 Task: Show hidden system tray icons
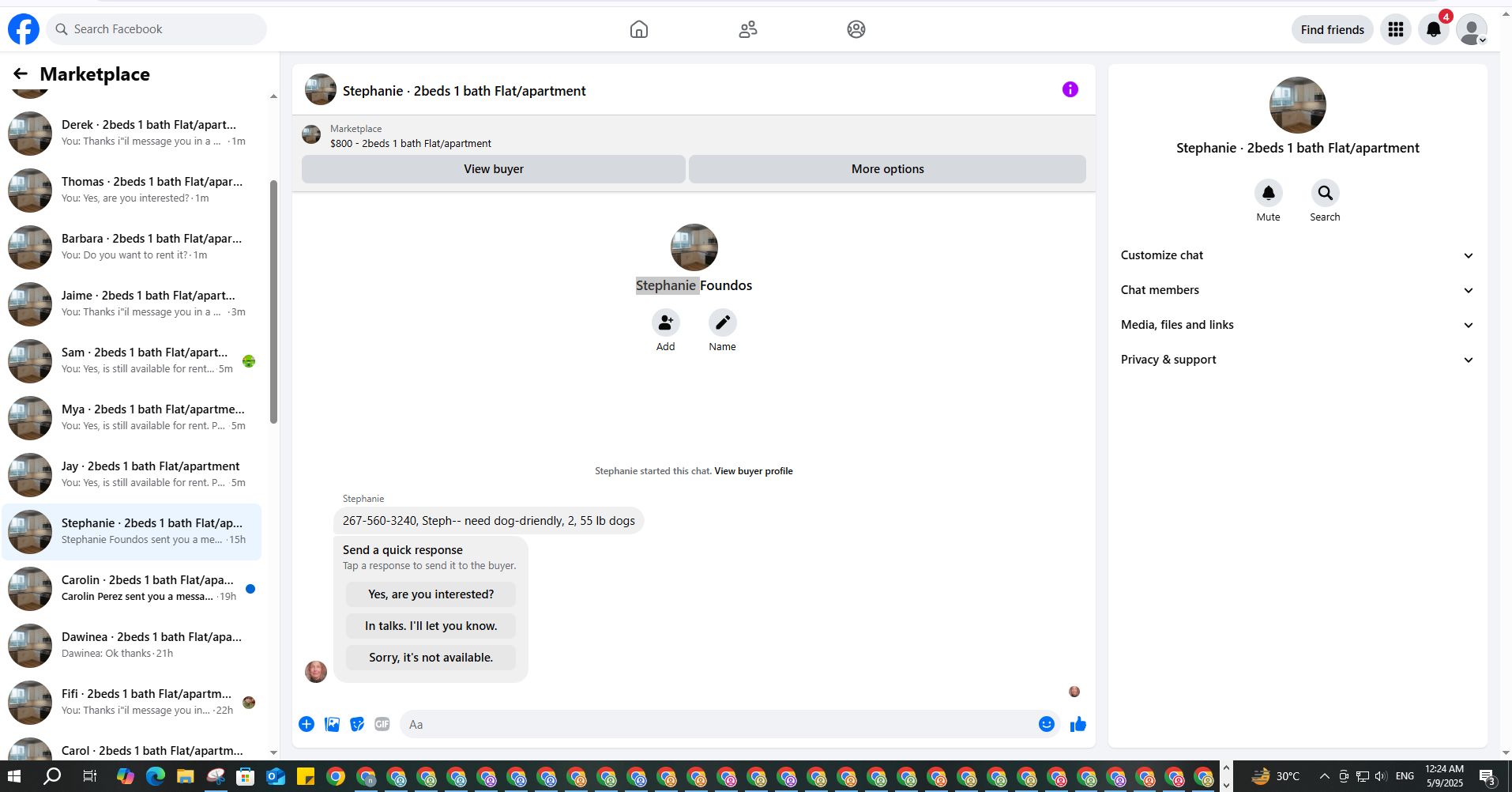pos(1325,776)
